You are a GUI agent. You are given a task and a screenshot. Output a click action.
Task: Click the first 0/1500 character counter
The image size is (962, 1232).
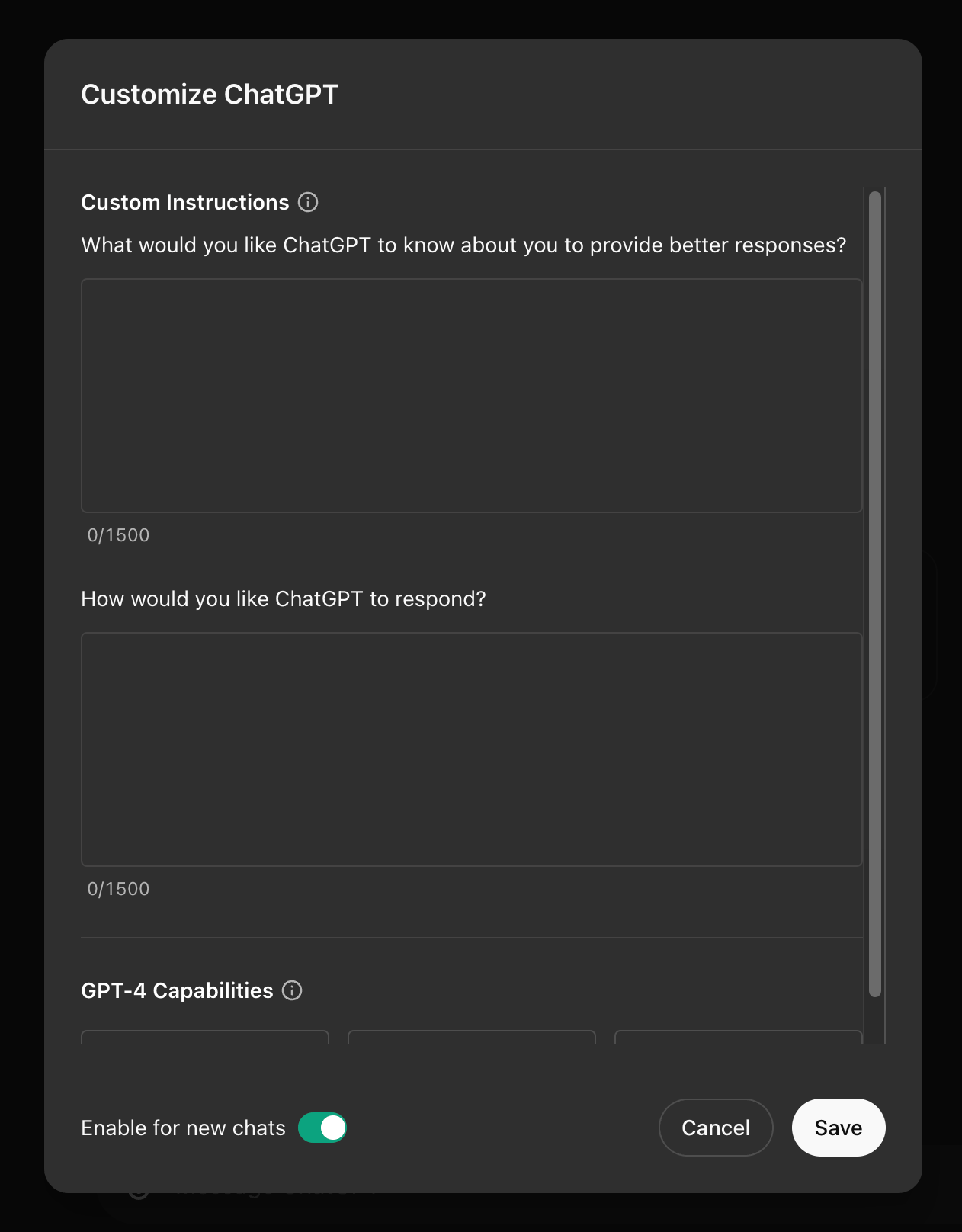click(x=118, y=535)
